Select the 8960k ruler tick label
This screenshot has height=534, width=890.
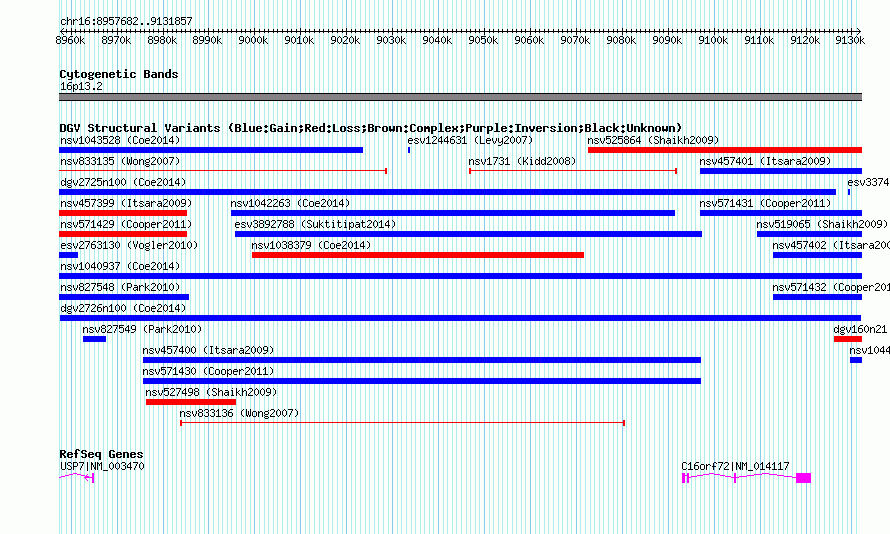pos(70,40)
